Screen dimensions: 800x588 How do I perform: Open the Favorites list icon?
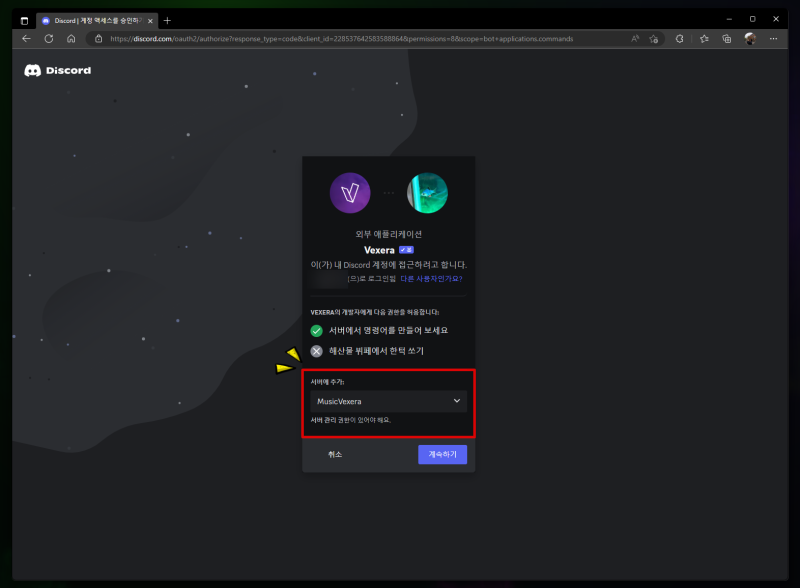[704, 39]
